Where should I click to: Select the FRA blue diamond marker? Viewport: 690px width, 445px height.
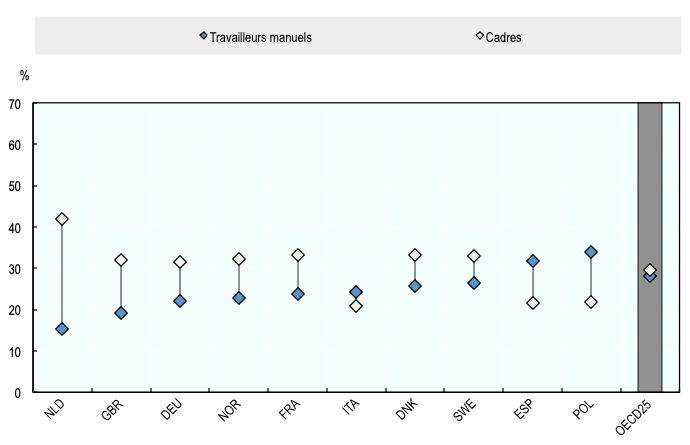click(x=298, y=294)
